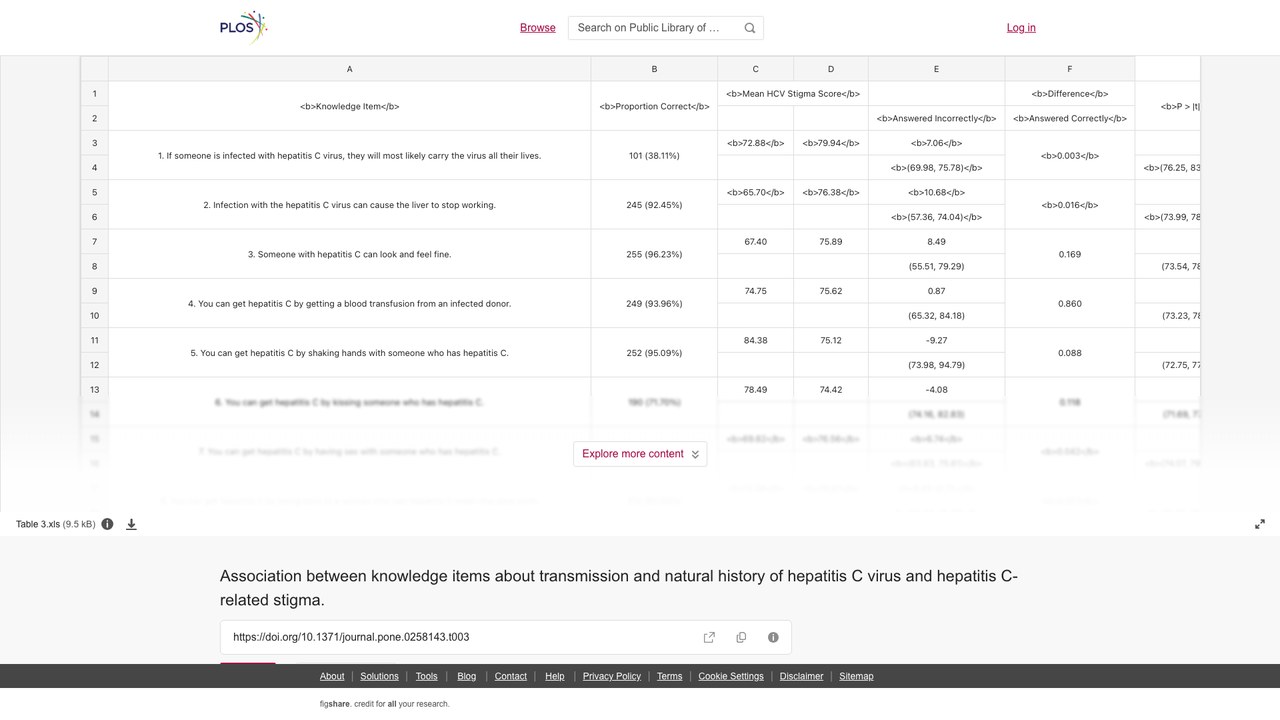Select row 3 header
The width and height of the screenshot is (1280, 720).
[x=94, y=143]
